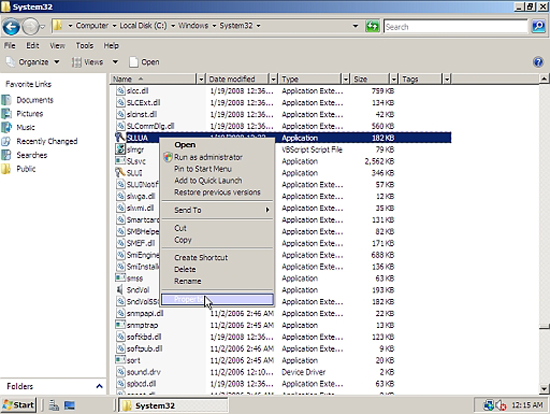Click the vertical scrollbar down arrow
The height and width of the screenshot is (414, 550).
coord(544,389)
